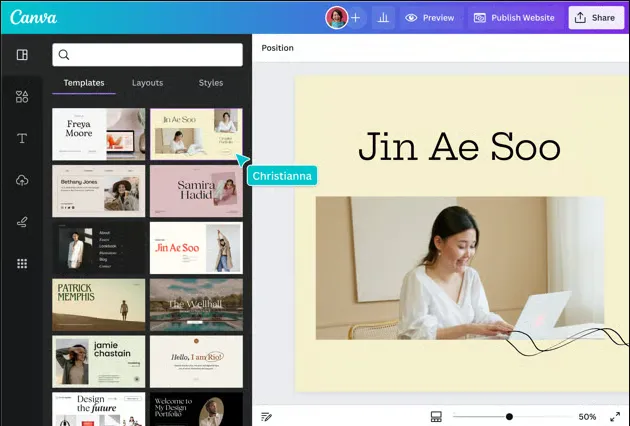Open the Design templates panel icon

coord(22,55)
